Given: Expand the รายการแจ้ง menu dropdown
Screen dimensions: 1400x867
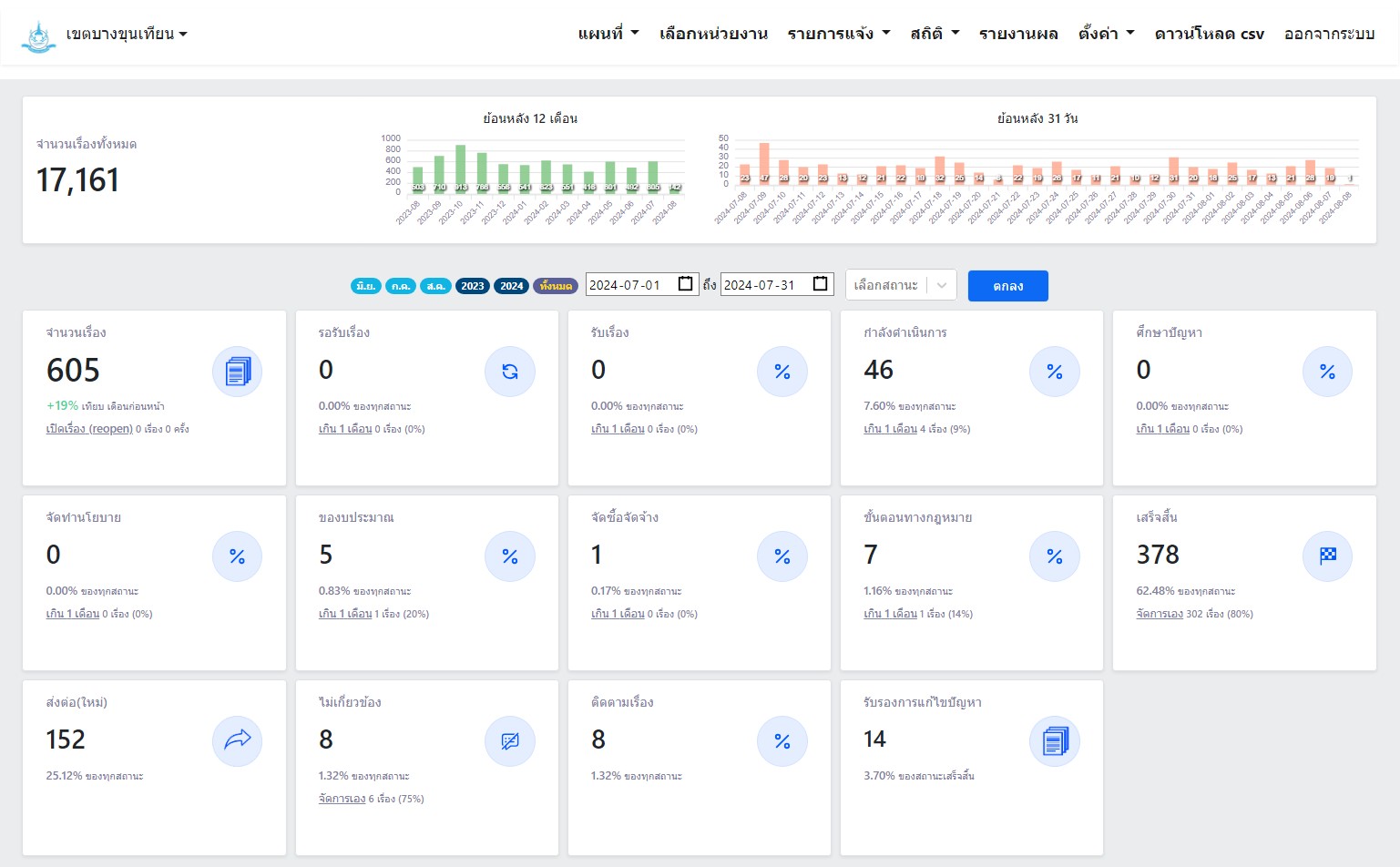Looking at the screenshot, I should [x=838, y=34].
